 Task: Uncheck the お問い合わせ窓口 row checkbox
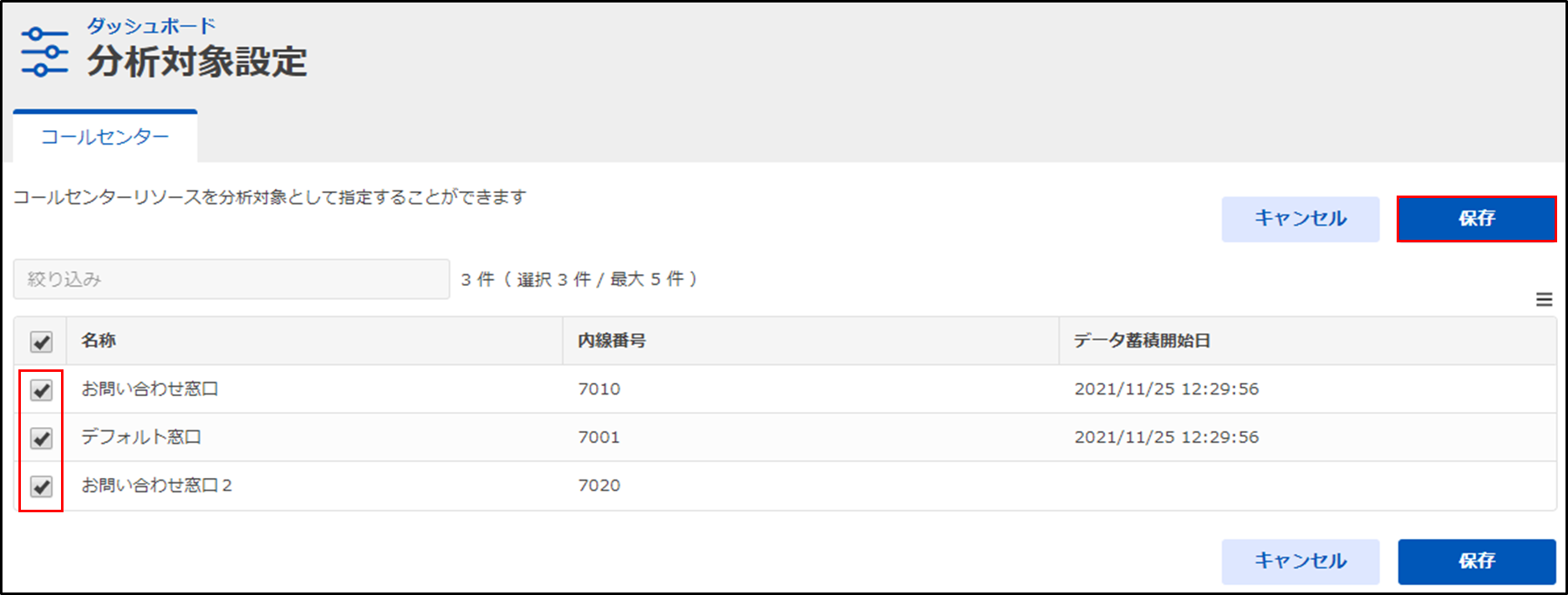point(41,389)
